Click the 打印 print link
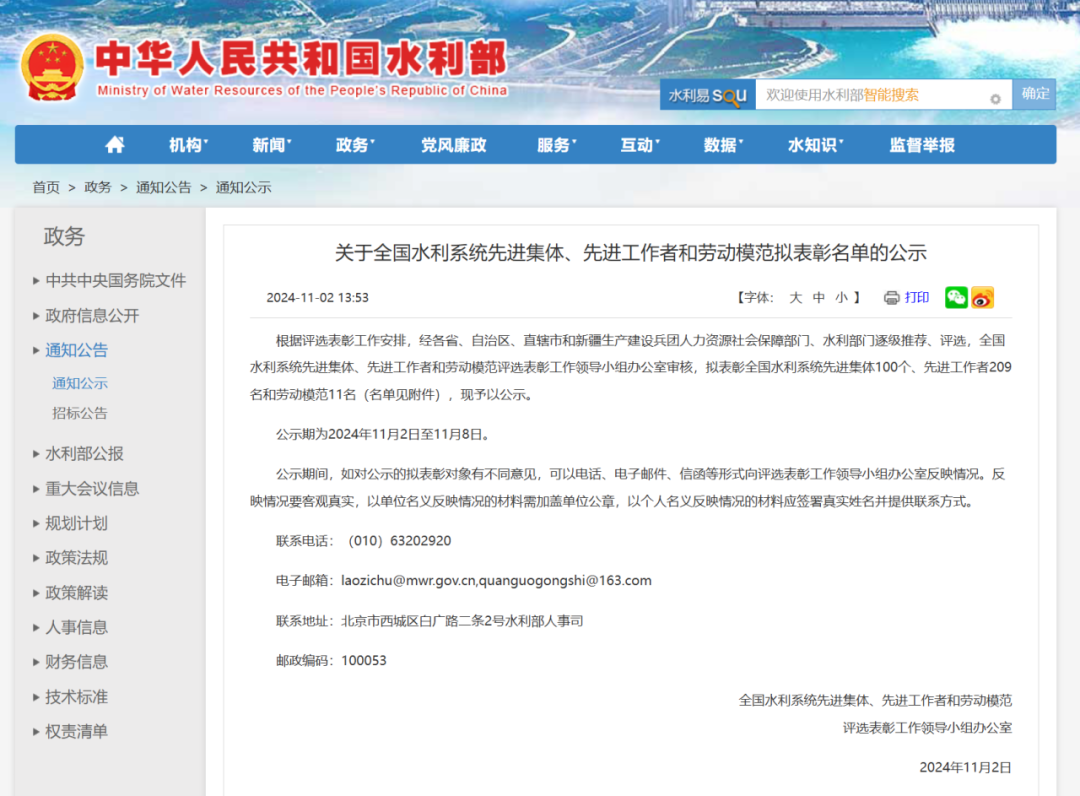The image size is (1080, 796). click(x=917, y=297)
